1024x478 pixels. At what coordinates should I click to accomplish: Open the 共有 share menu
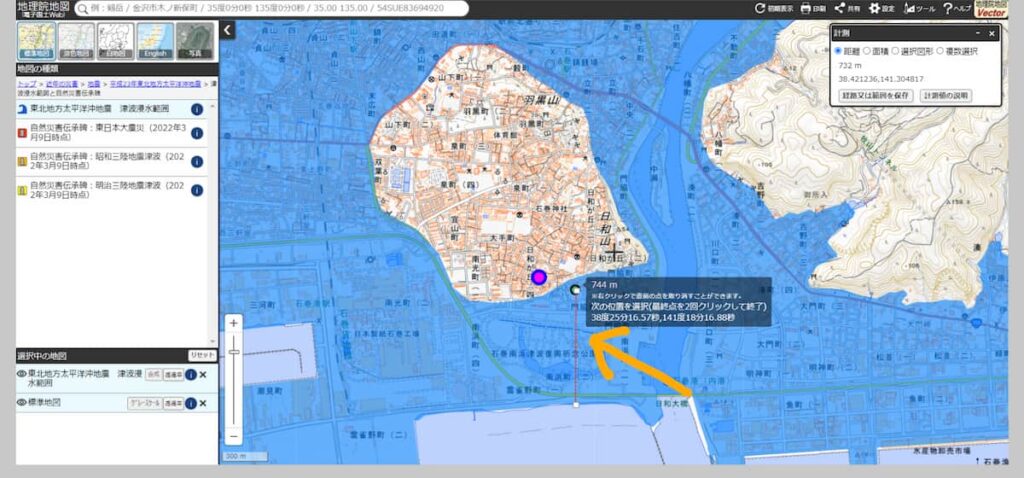tap(846, 9)
